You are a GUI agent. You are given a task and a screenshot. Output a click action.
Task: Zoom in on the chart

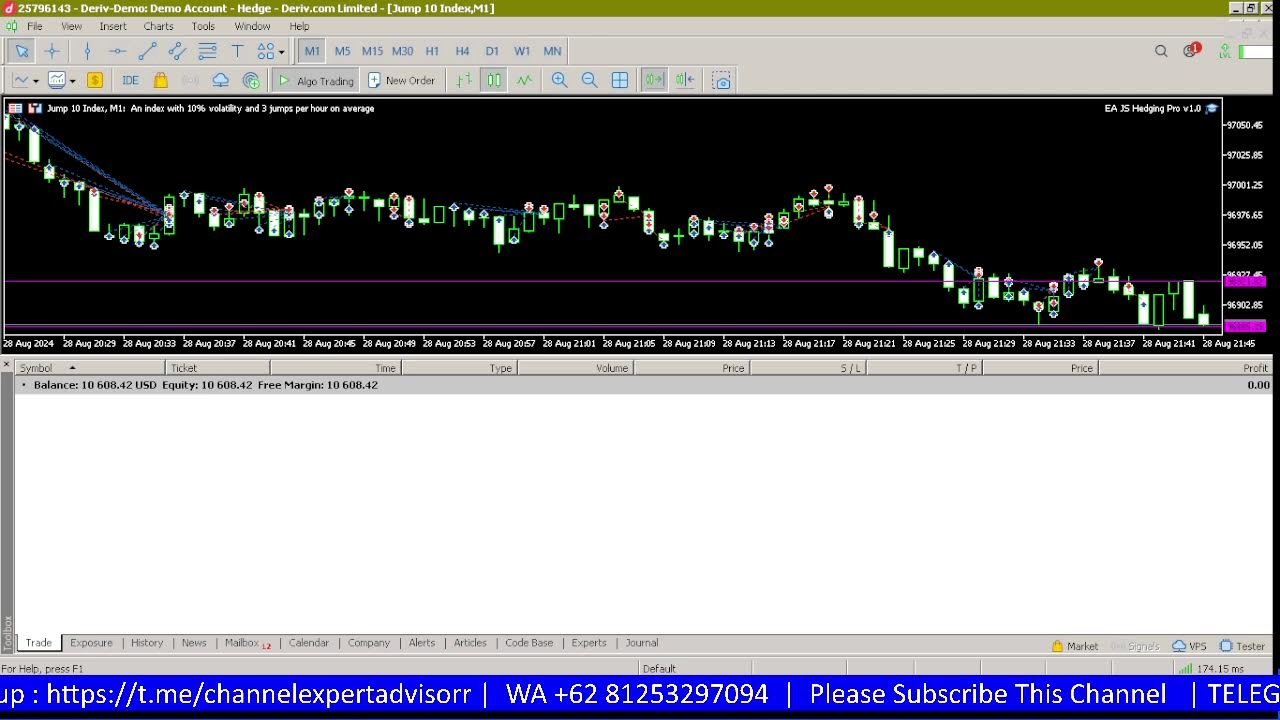559,80
